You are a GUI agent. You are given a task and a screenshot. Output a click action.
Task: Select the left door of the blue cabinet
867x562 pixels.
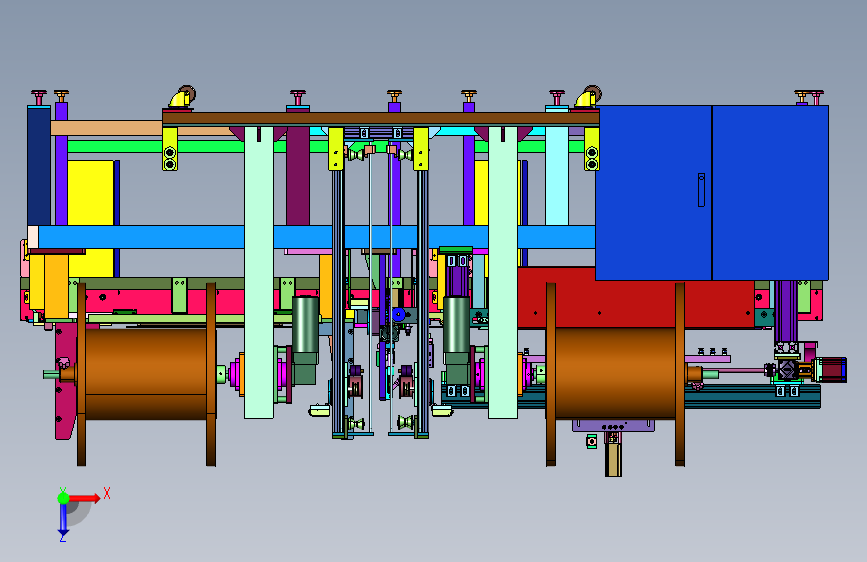tap(654, 192)
